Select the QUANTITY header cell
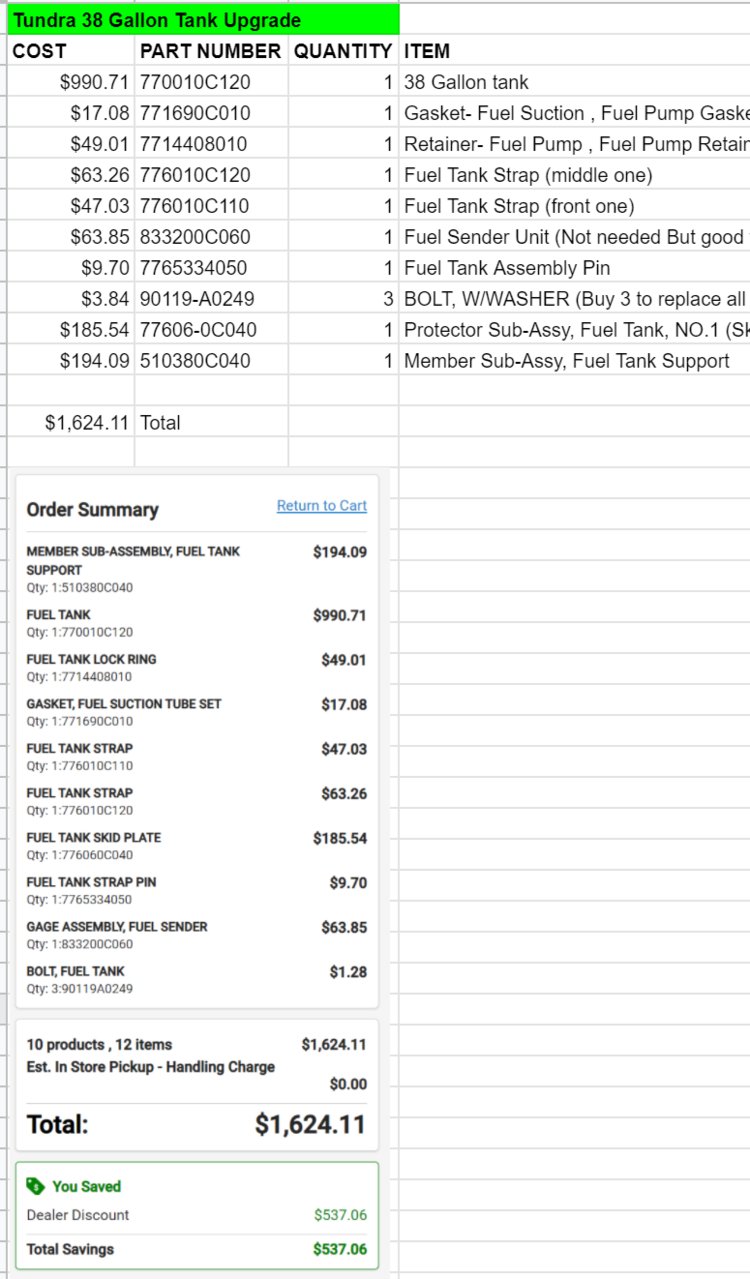Viewport: 750px width, 1279px height. (343, 51)
